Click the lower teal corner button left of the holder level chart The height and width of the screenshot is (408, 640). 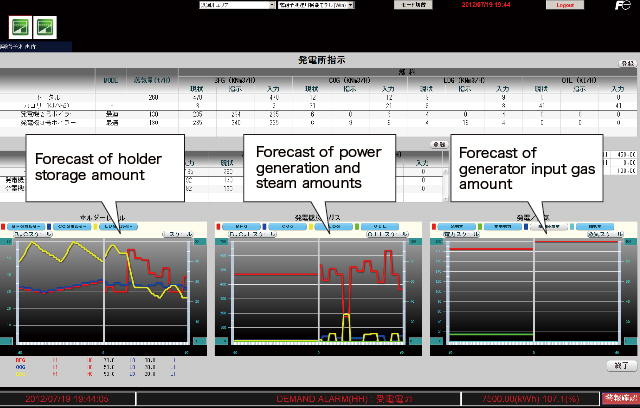6,341
